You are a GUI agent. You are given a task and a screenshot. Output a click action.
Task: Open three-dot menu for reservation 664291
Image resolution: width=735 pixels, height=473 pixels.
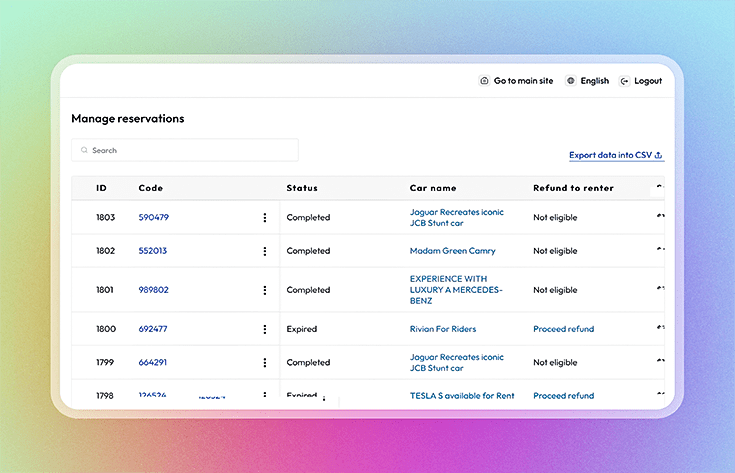(x=265, y=362)
